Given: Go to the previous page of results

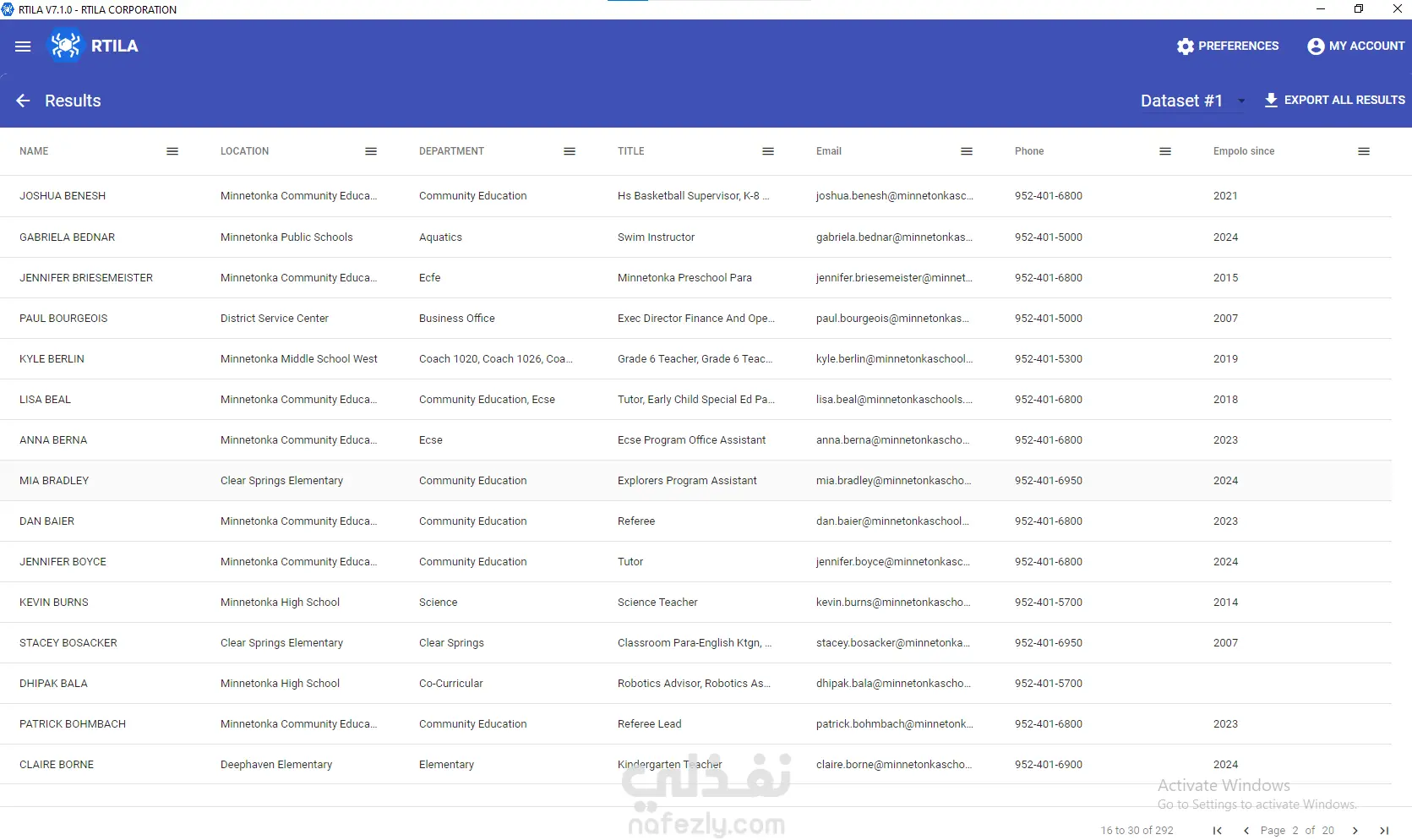Looking at the screenshot, I should click(x=1246, y=831).
